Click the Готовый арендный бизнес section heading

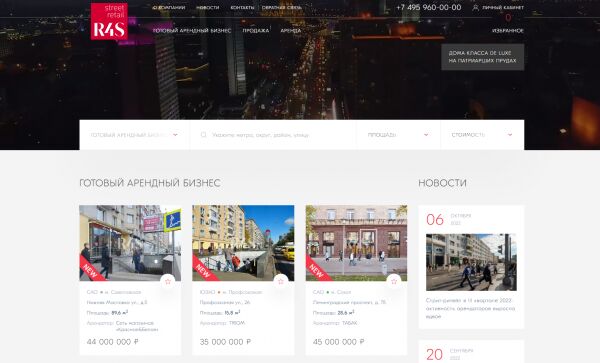point(150,183)
